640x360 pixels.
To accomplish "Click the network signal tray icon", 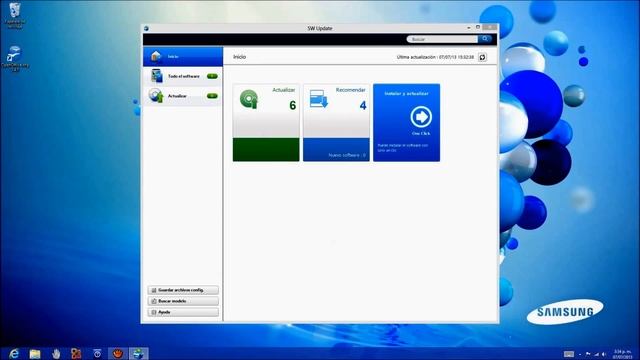I will pyautogui.click(x=596, y=354).
